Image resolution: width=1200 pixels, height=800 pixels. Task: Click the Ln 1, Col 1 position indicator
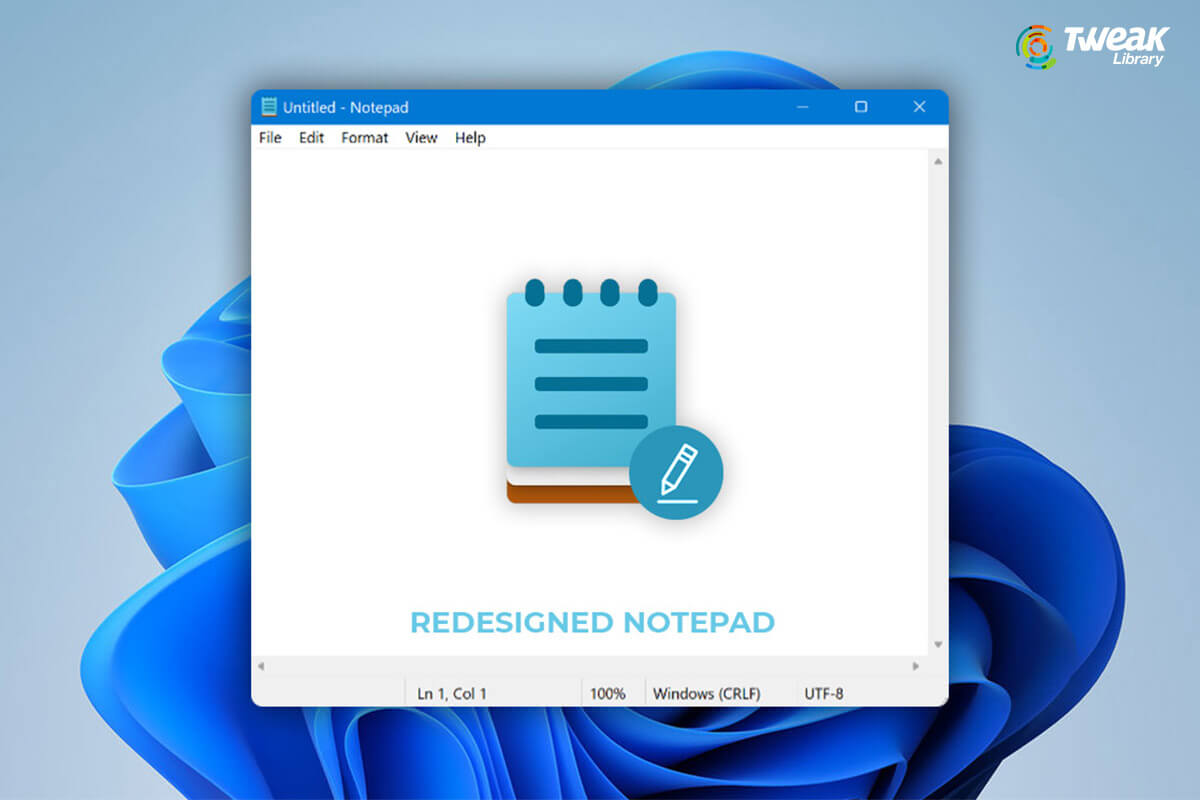tap(450, 691)
